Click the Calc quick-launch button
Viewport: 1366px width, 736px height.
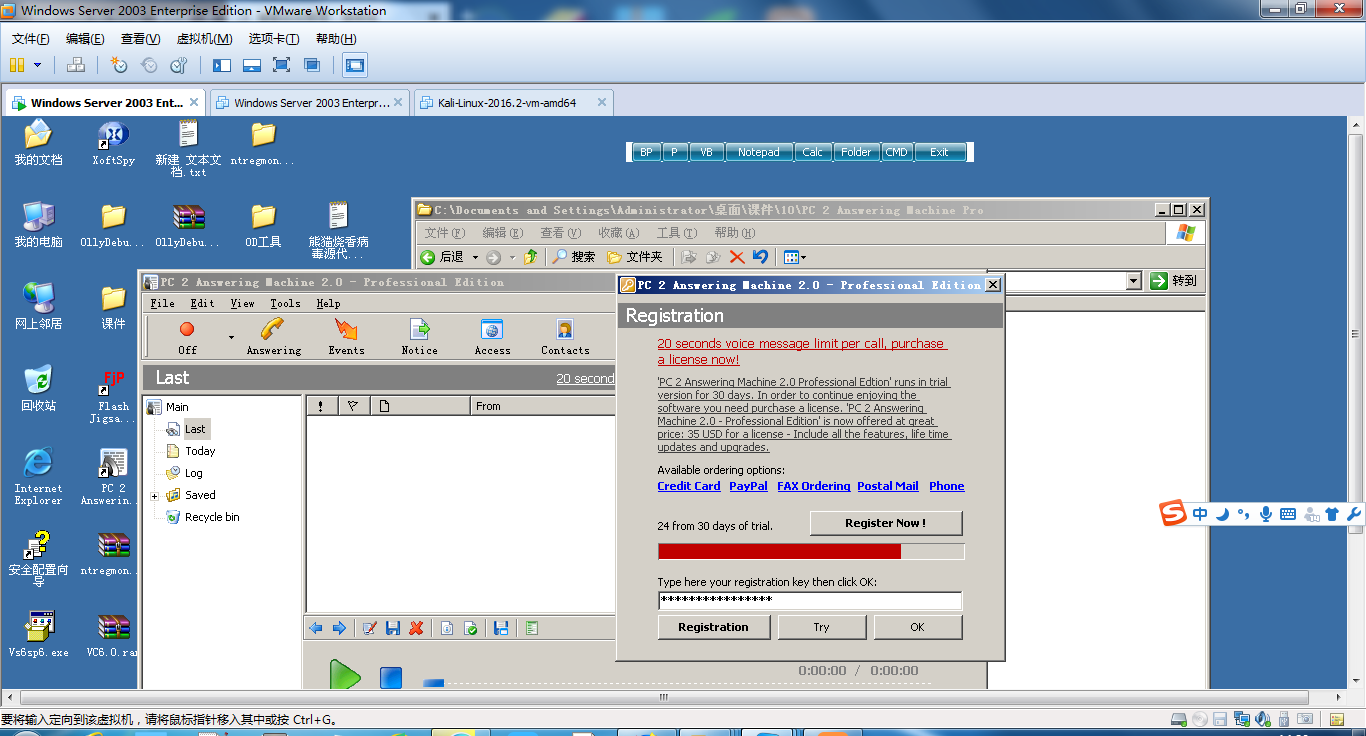click(x=812, y=152)
